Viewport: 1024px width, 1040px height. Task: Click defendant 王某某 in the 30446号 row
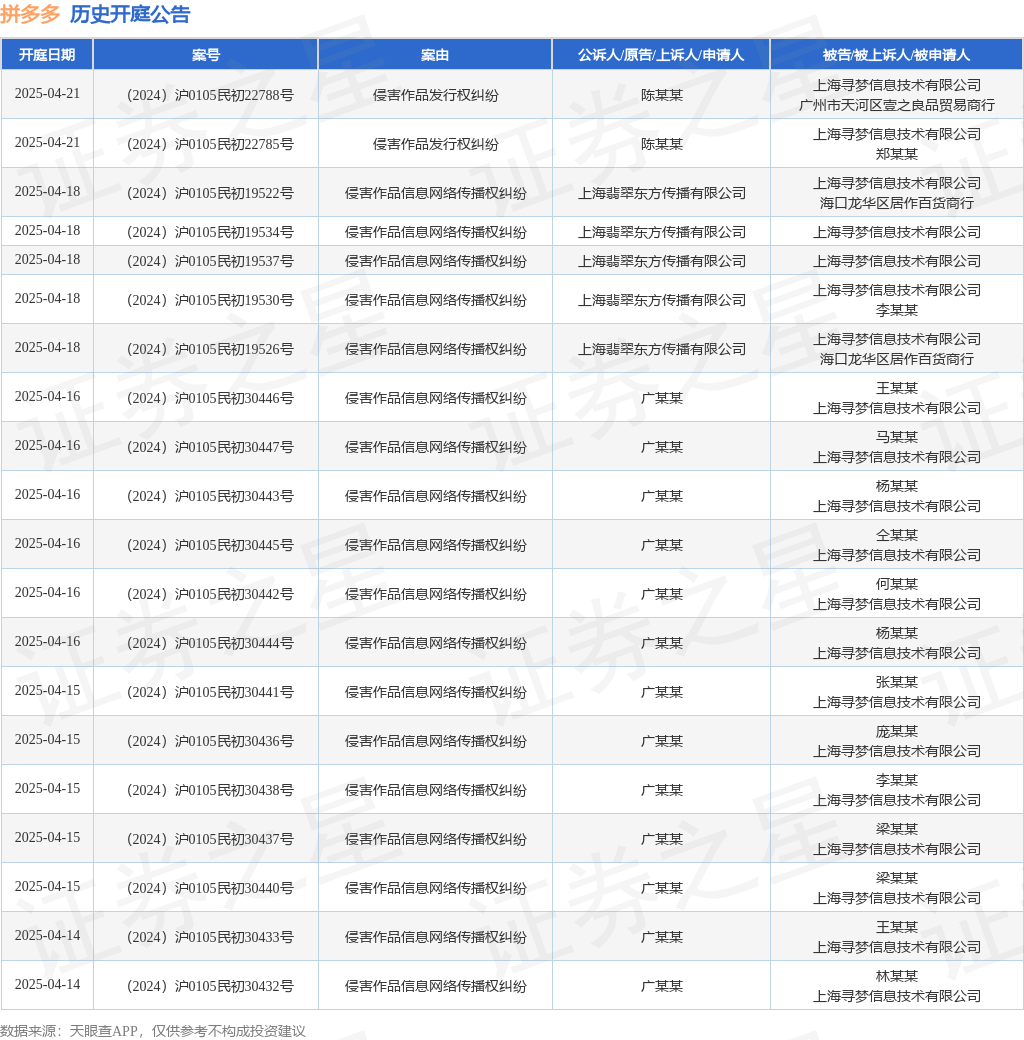point(897,388)
